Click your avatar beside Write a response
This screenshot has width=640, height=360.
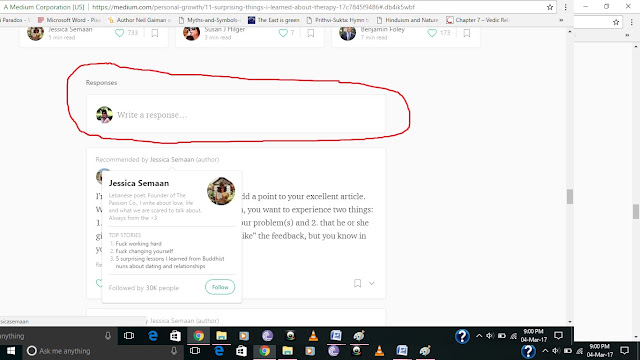click(x=104, y=115)
